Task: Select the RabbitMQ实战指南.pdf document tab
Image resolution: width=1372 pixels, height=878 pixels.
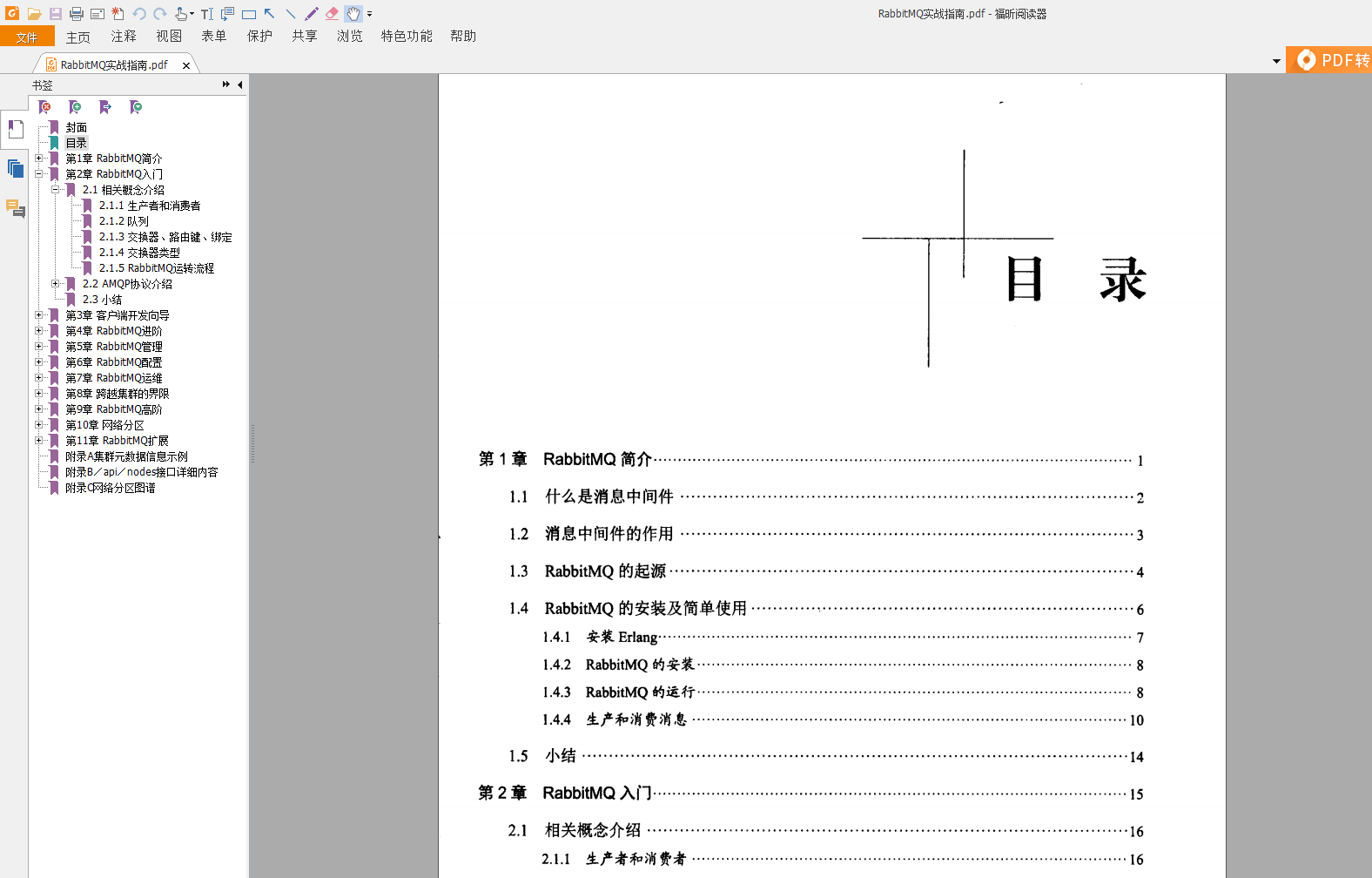Action: (x=114, y=64)
